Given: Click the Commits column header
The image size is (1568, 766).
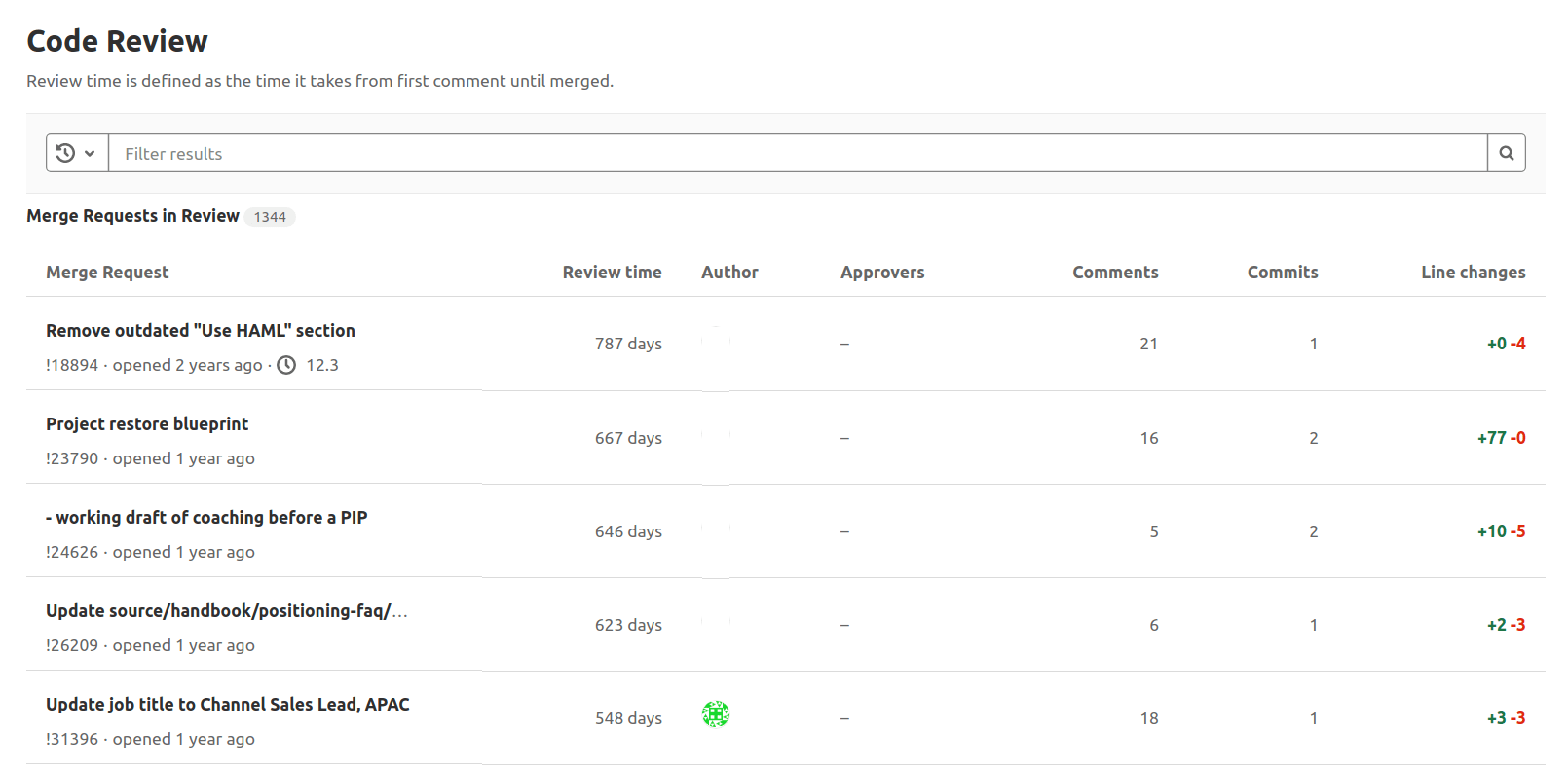Looking at the screenshot, I should (x=1282, y=273).
